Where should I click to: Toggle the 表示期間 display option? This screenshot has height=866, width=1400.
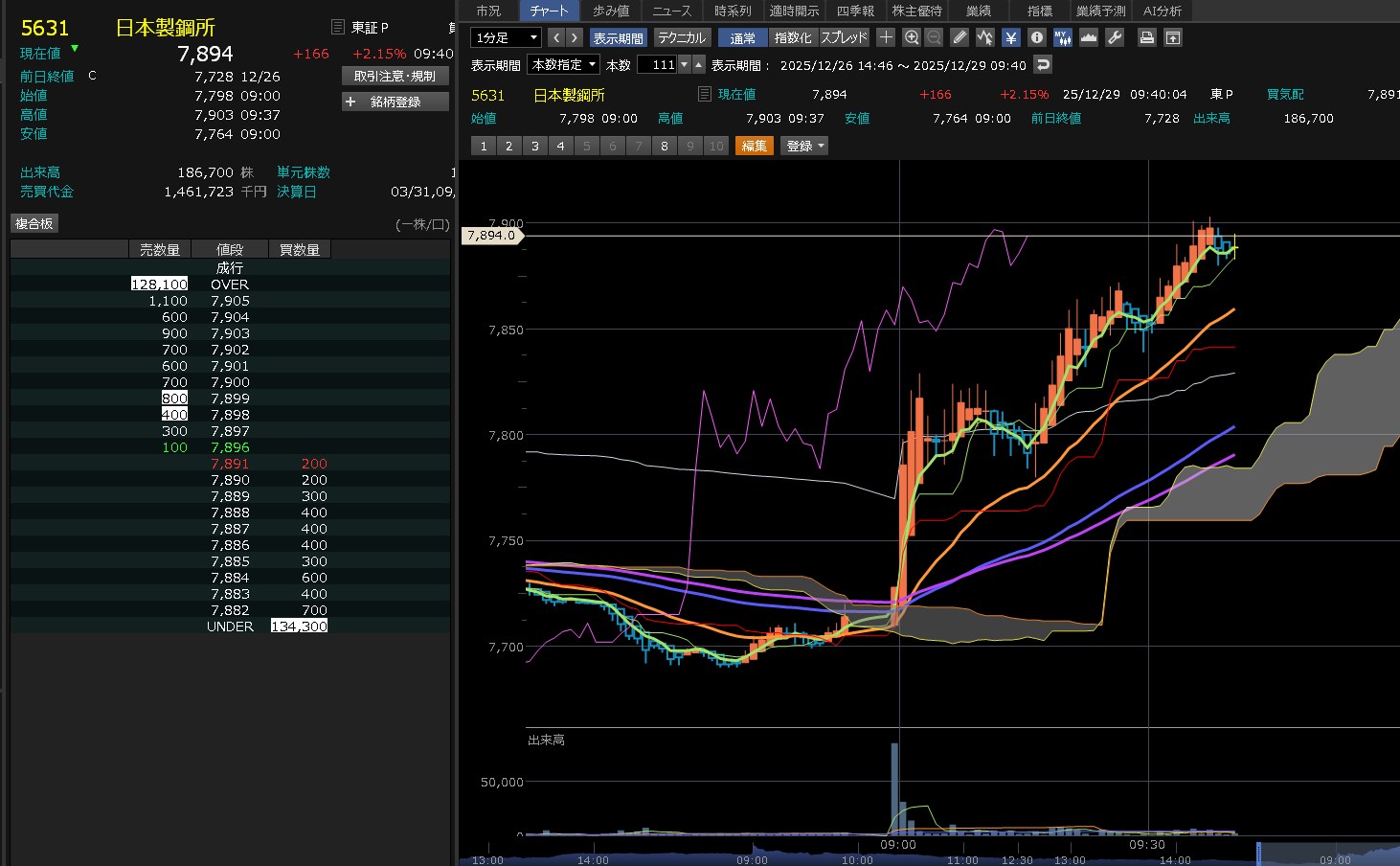pos(618,37)
